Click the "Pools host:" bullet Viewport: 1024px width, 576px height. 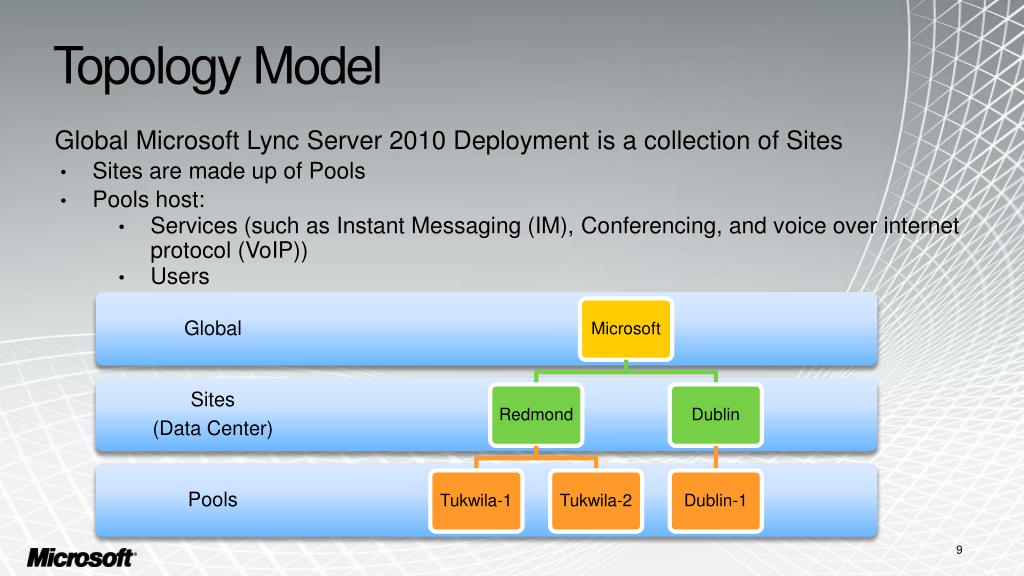[x=149, y=199]
